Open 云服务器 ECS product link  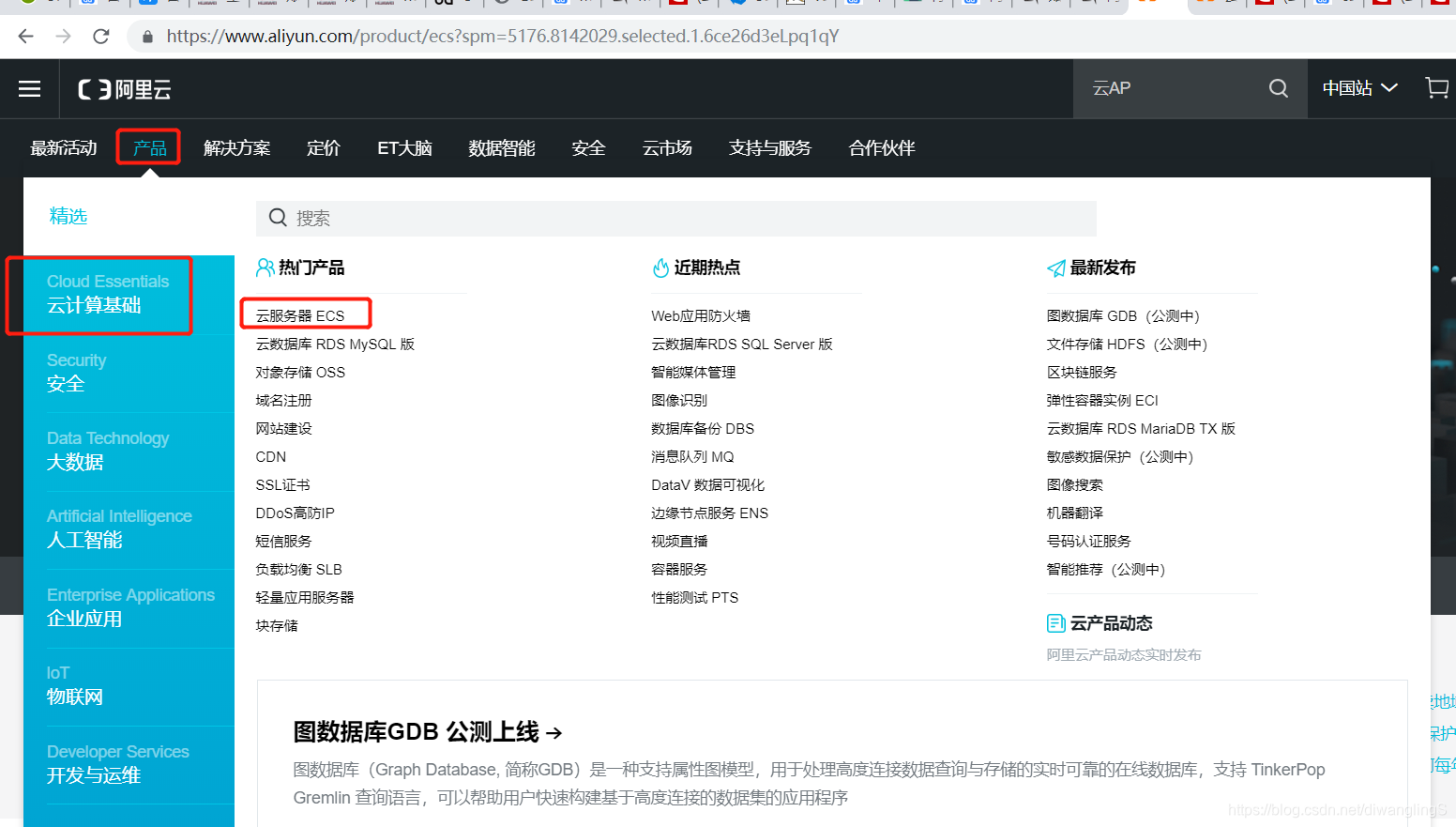point(300,316)
